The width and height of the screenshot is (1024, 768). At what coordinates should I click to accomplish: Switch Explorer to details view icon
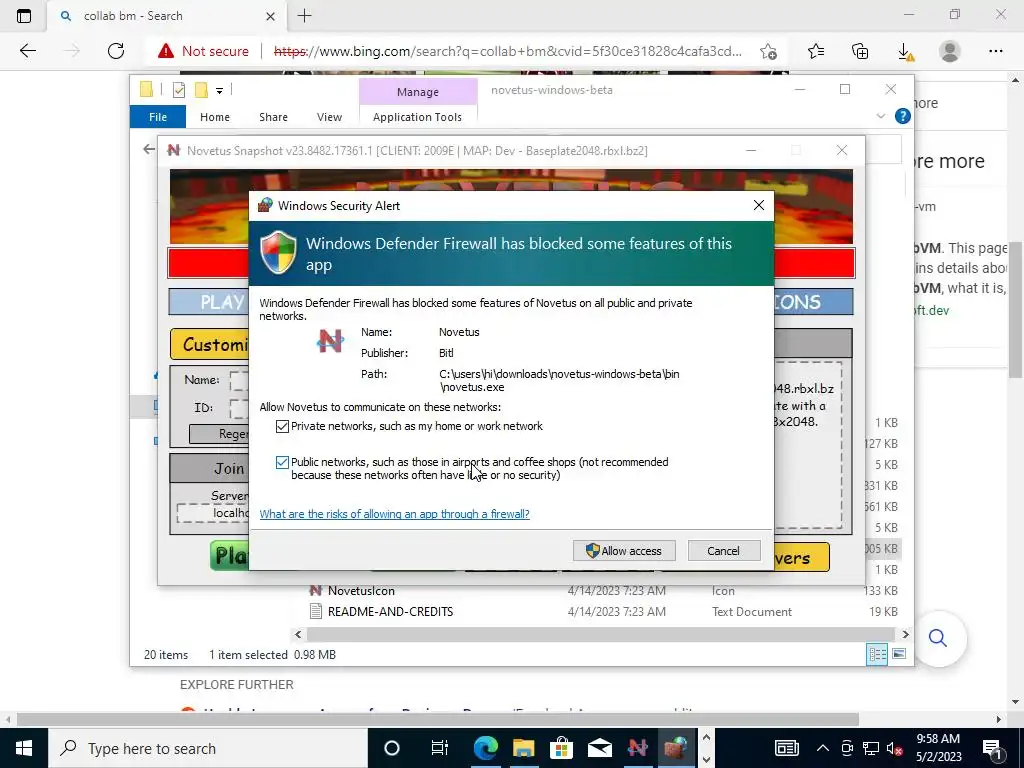(x=877, y=654)
